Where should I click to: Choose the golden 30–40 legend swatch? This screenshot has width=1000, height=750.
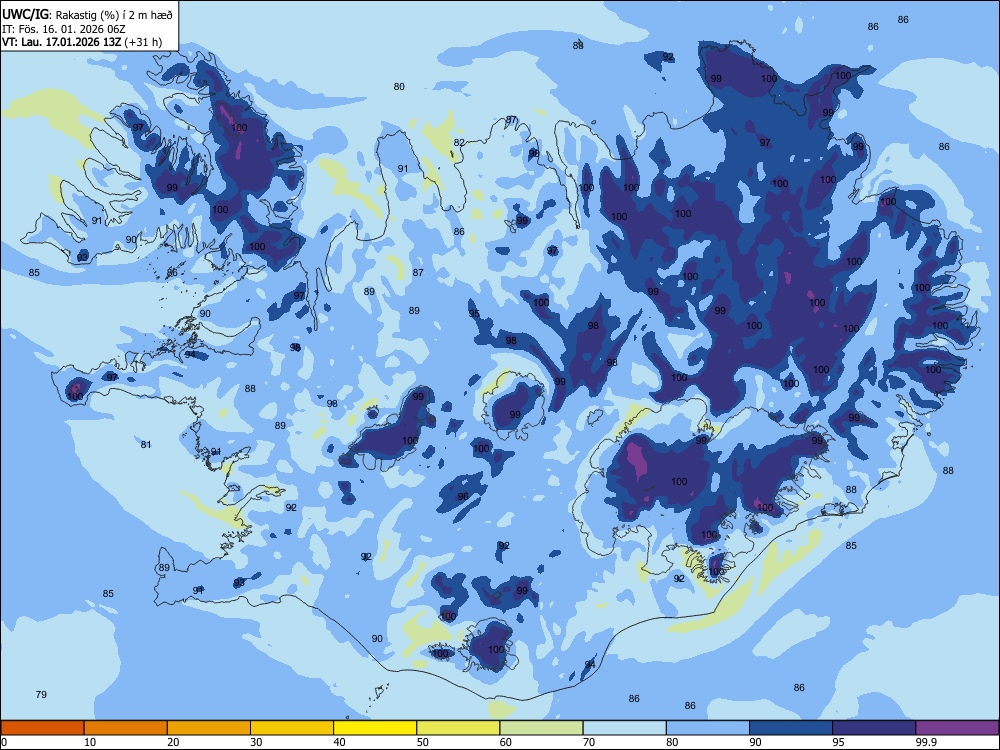(x=292, y=728)
